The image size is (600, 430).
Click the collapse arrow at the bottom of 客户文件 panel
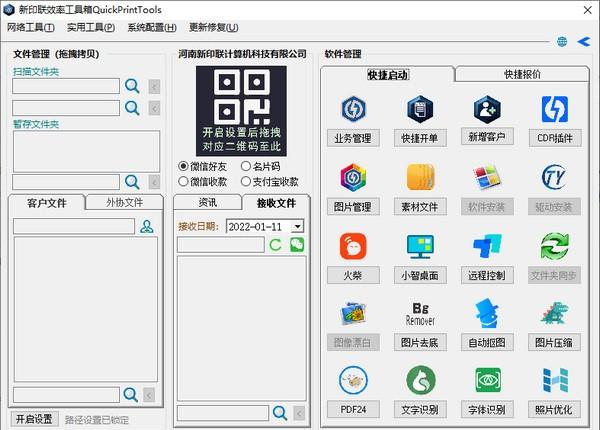[x=149, y=395]
